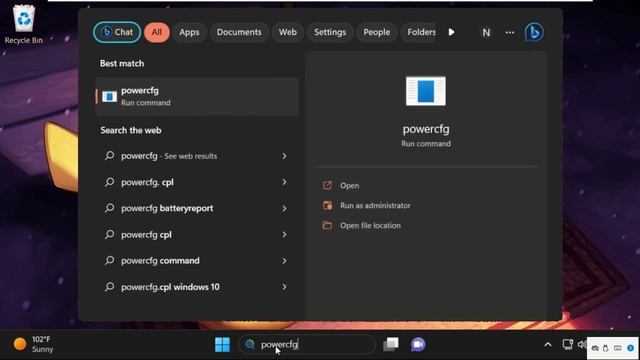Open the three-dot options menu
Screen dimensions: 640x360
tap(510, 33)
